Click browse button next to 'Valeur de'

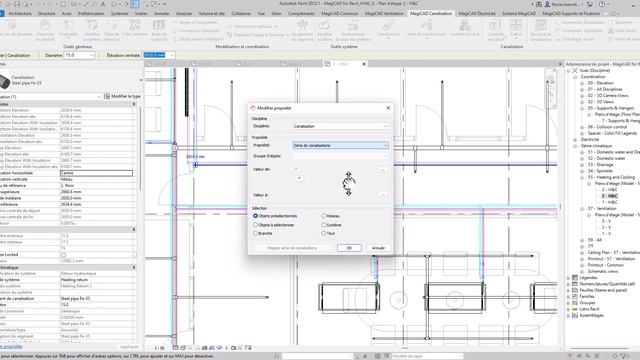[382, 169]
